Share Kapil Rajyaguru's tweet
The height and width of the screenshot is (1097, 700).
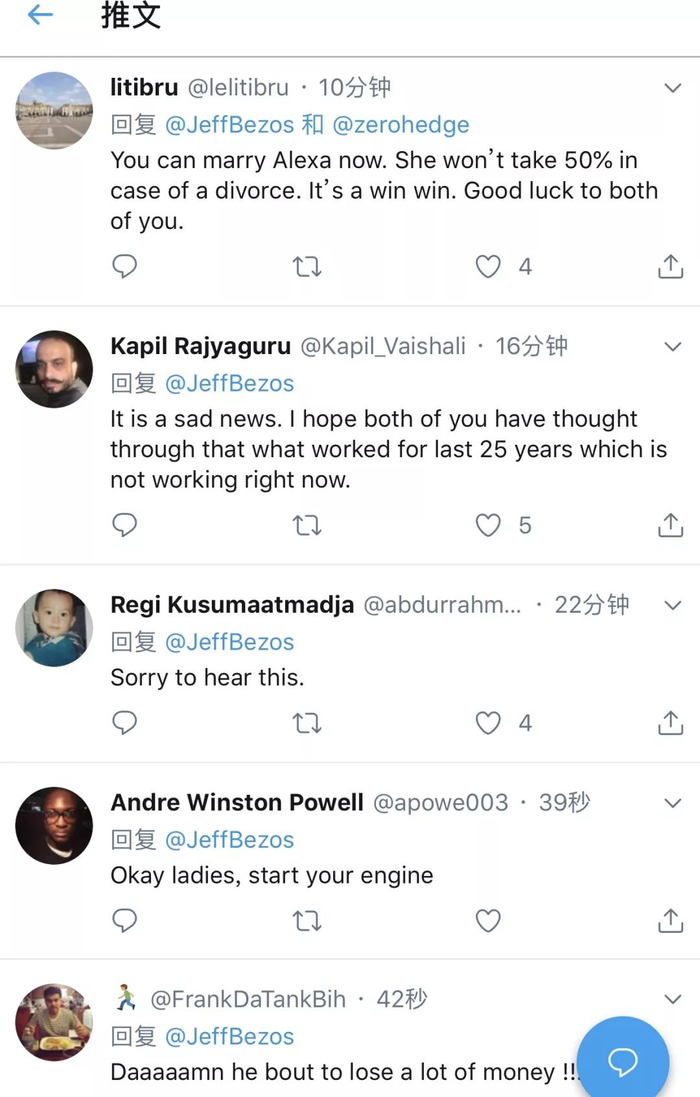pos(670,525)
